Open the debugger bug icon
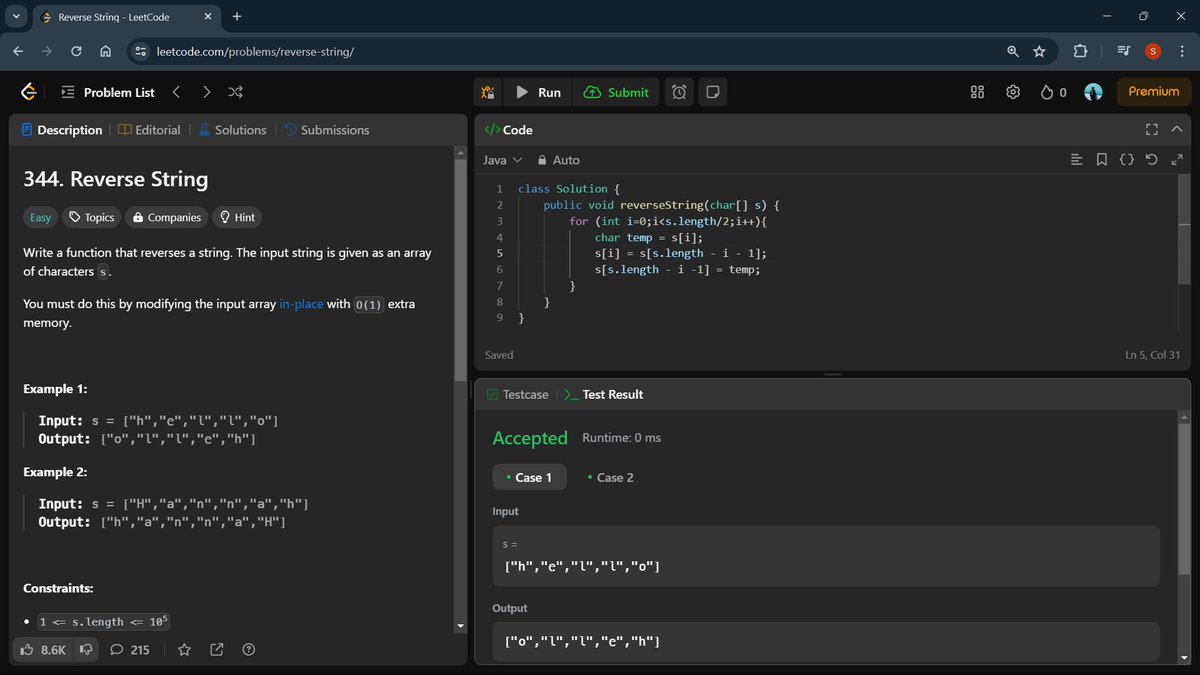Screen dimensions: 1200x675 [488, 92]
